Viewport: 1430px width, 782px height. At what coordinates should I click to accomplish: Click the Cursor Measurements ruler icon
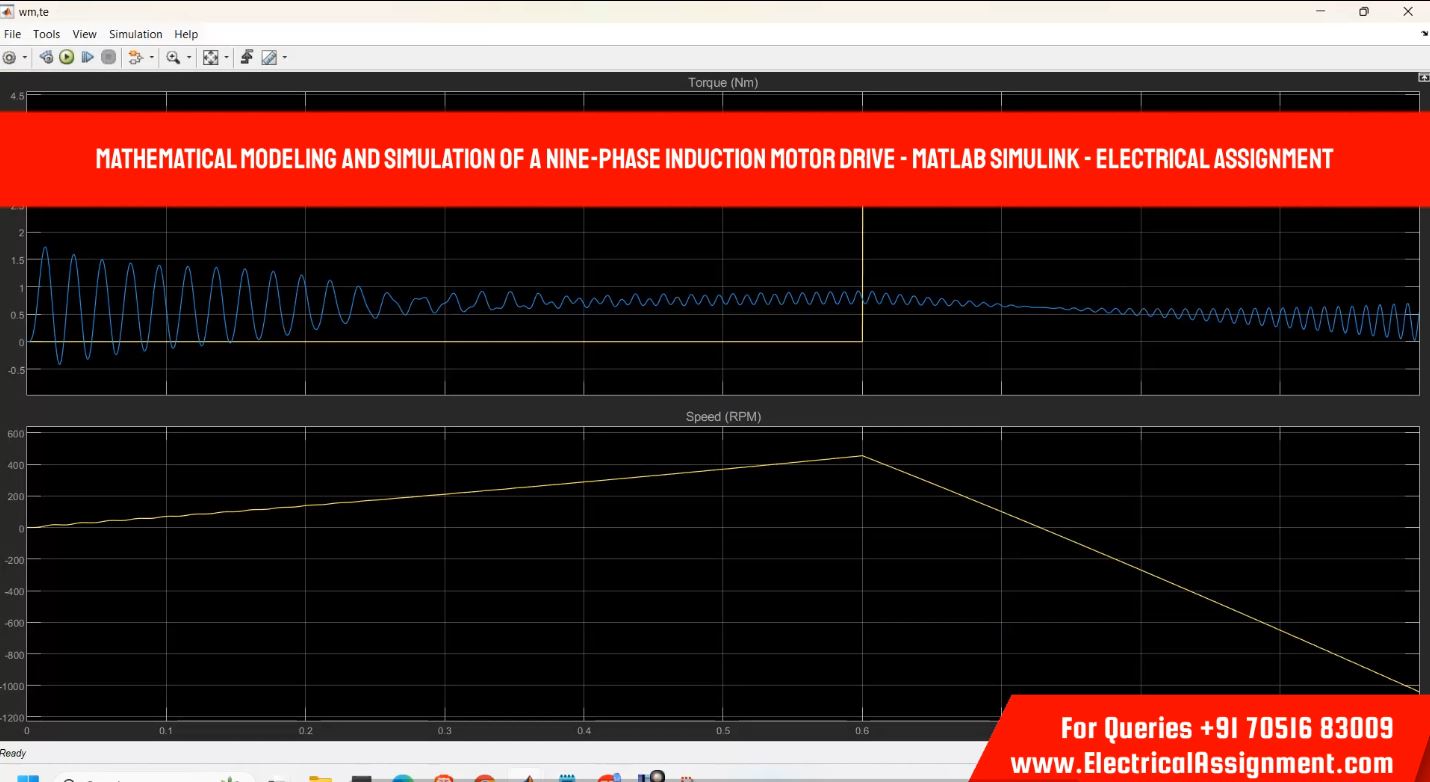(269, 58)
